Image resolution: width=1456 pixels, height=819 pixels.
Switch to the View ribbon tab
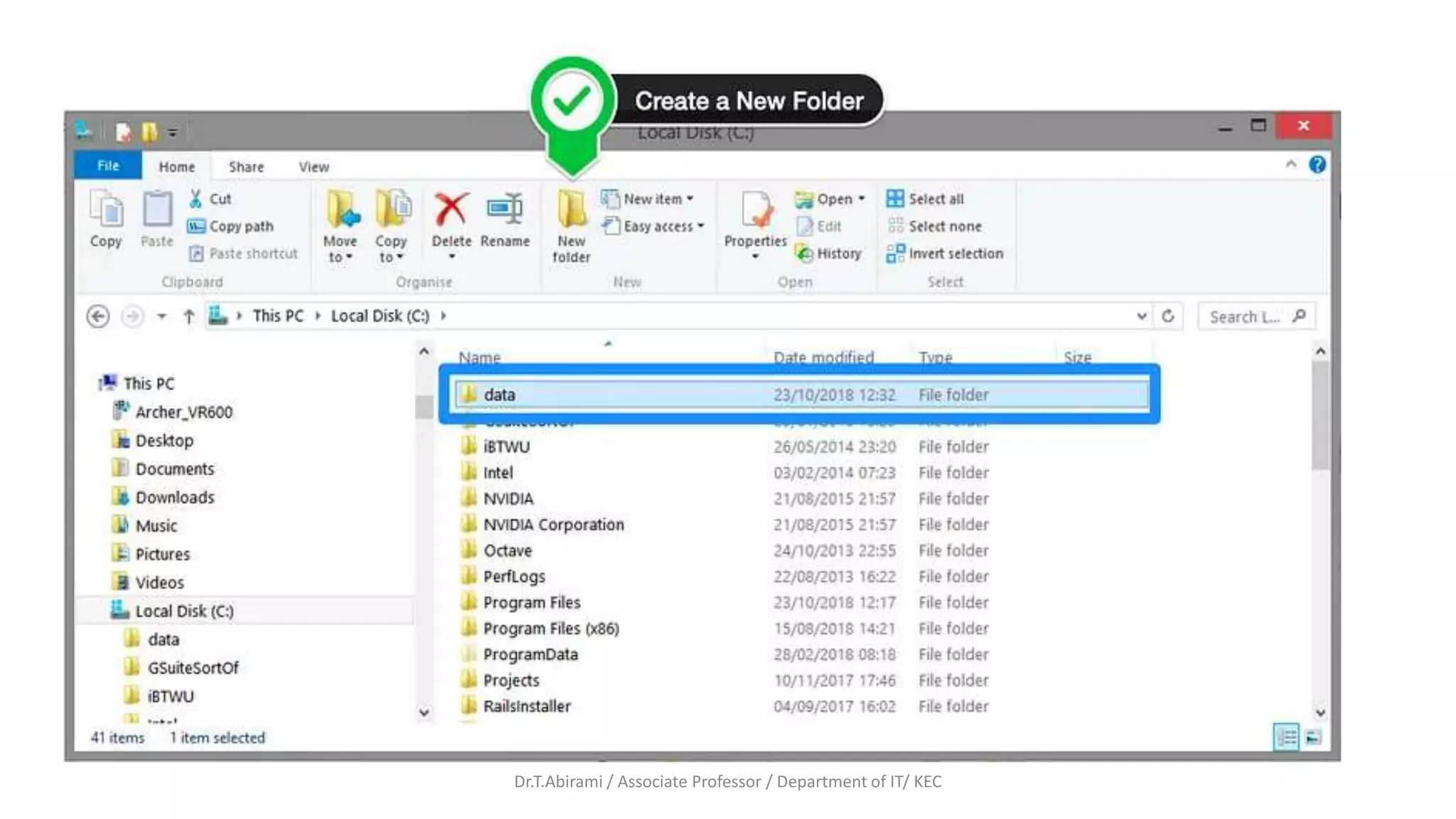pyautogui.click(x=314, y=167)
